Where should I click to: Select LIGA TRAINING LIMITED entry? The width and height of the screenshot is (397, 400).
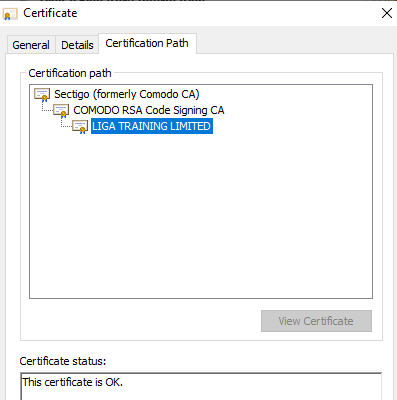coord(152,126)
